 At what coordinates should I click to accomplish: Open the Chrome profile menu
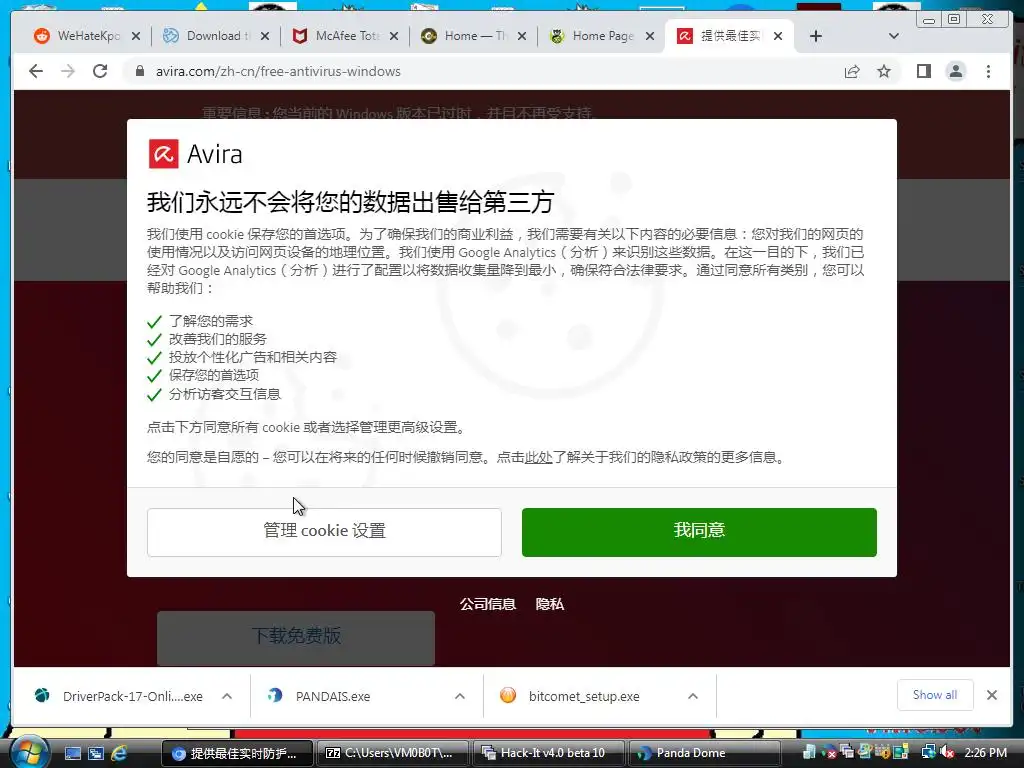pos(955,71)
